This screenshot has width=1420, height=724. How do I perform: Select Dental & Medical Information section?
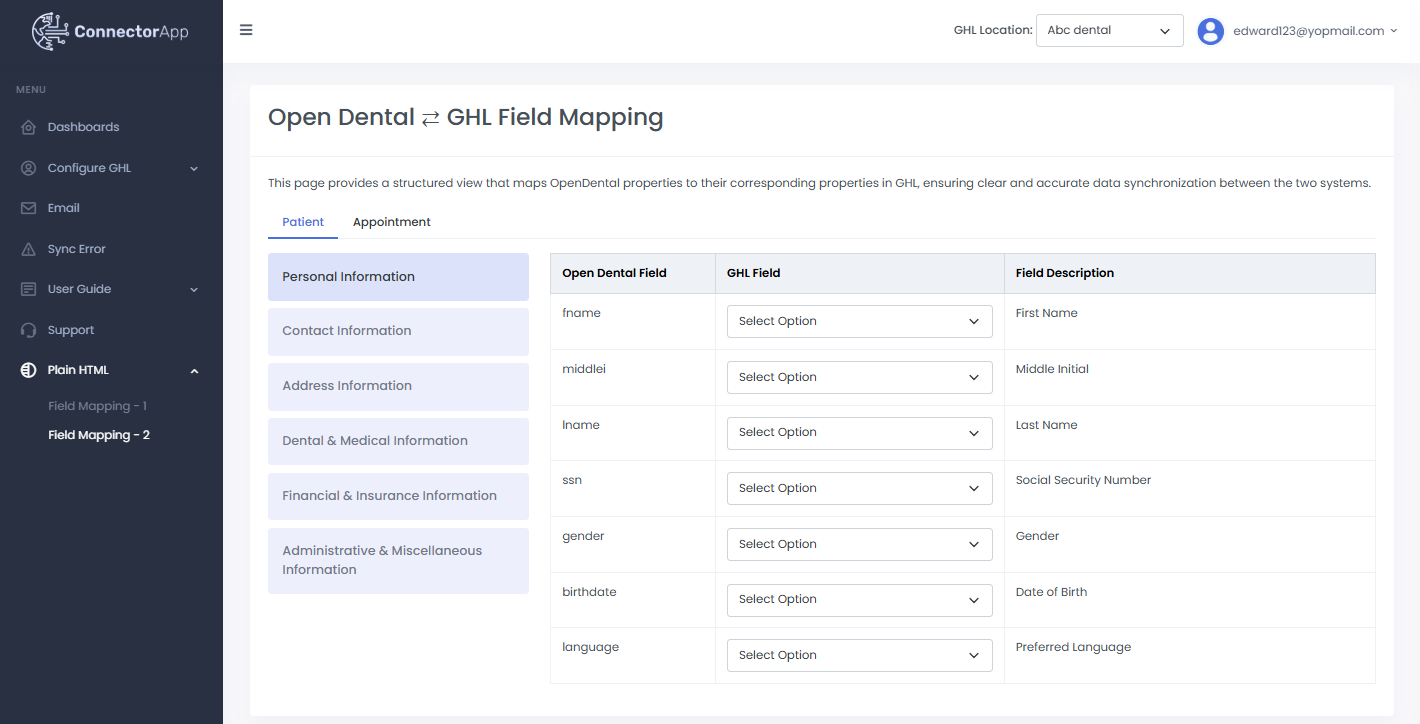tap(398, 441)
